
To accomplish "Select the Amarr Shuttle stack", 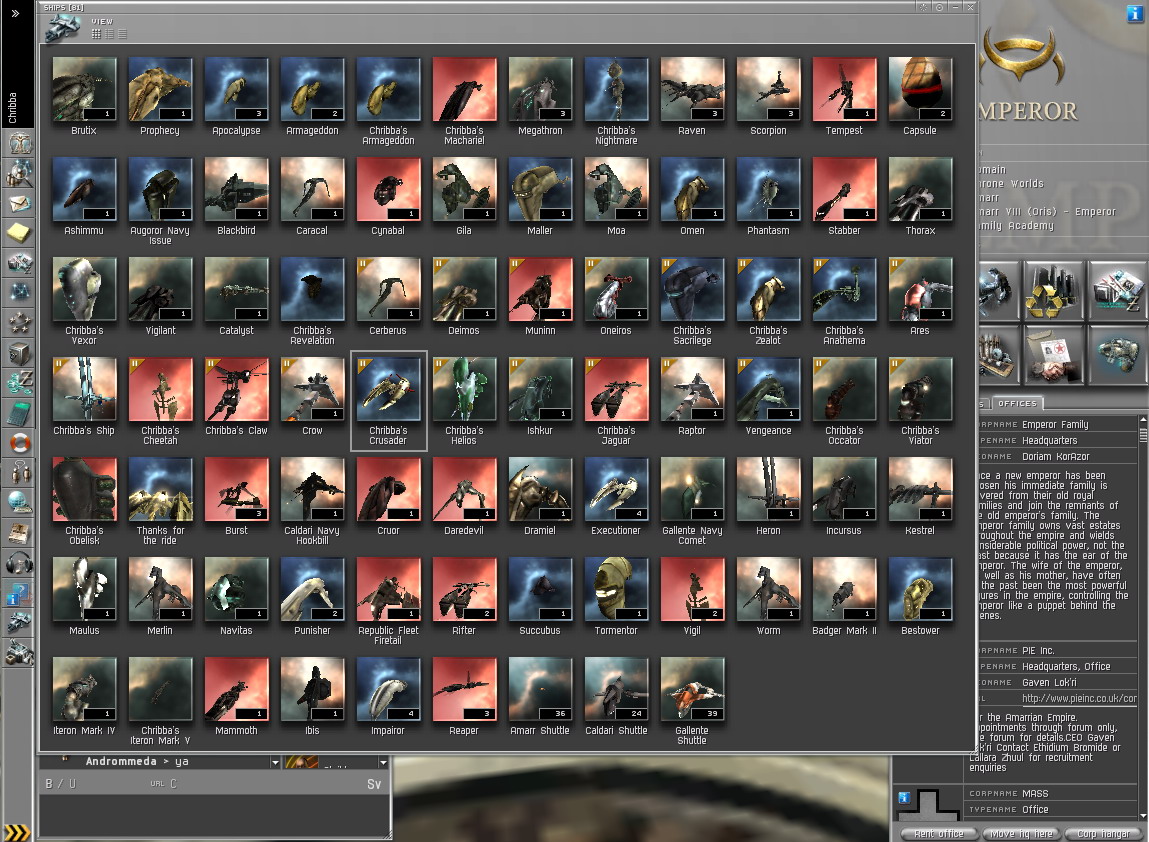I will click(x=541, y=690).
